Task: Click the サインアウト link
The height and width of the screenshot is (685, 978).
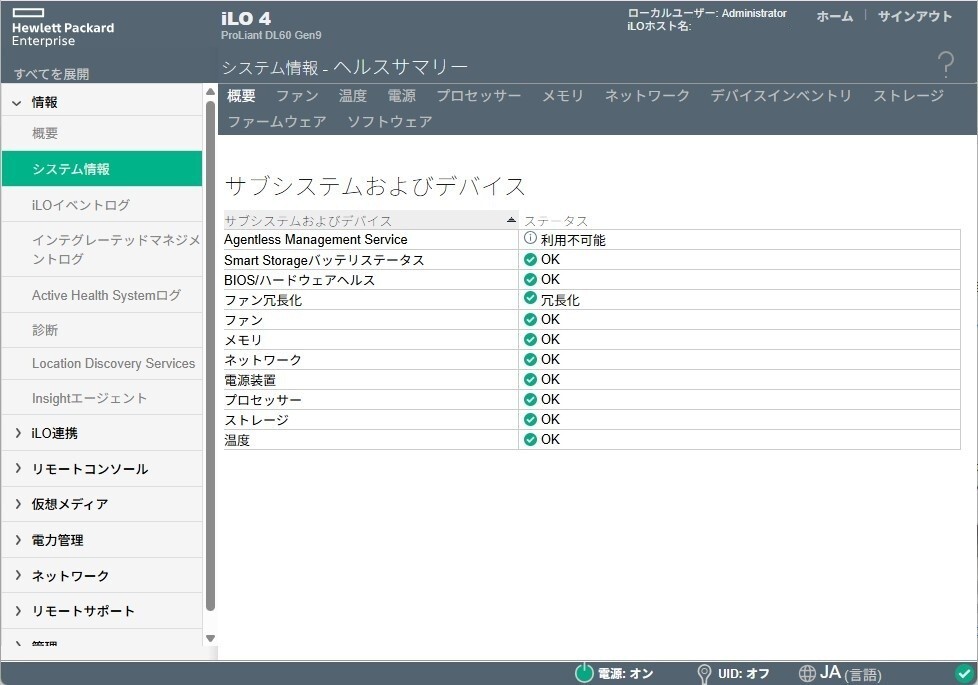Action: (914, 17)
